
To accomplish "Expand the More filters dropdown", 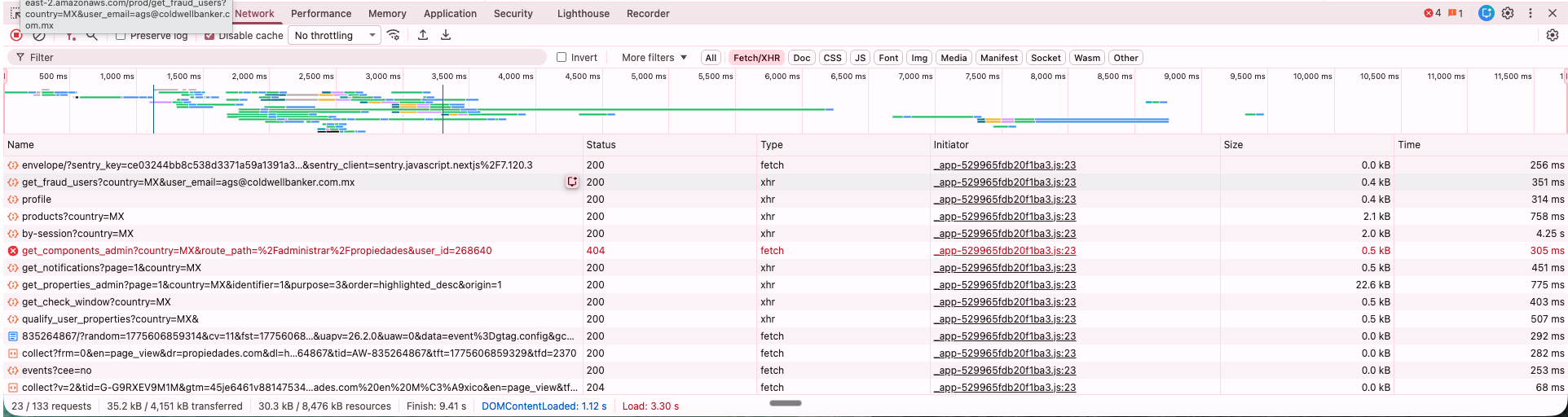I will point(654,58).
